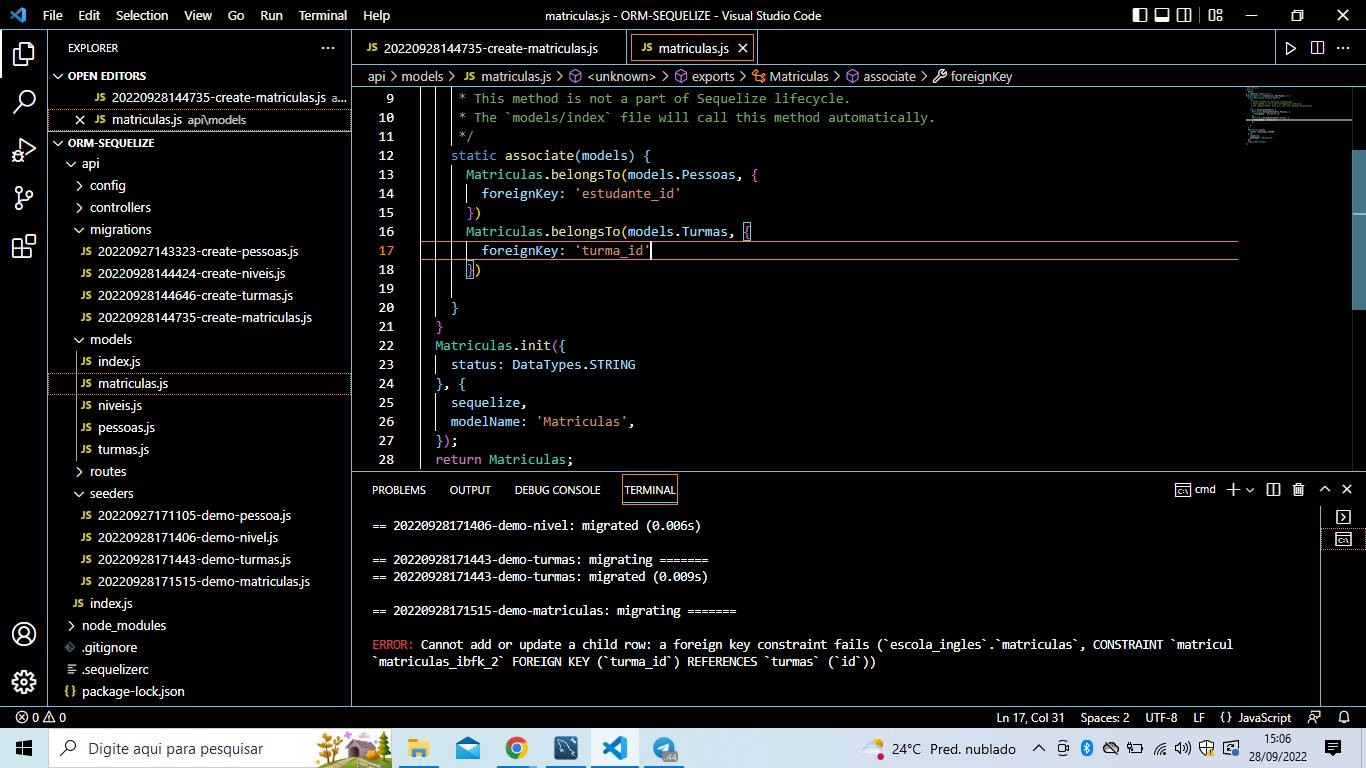Viewport: 1366px width, 768px height.
Task: Click the feedback icon in status bar
Action: [x=1315, y=717]
